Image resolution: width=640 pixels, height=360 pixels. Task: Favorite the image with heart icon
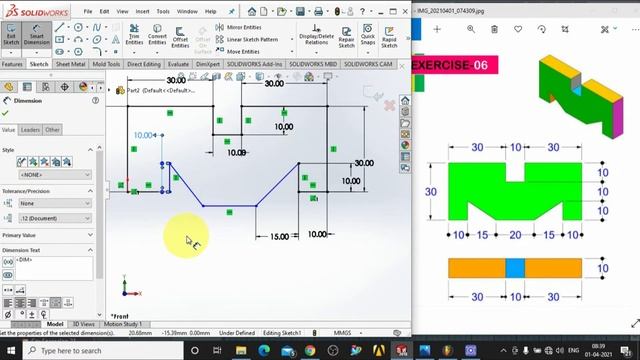pyautogui.click(x=518, y=29)
